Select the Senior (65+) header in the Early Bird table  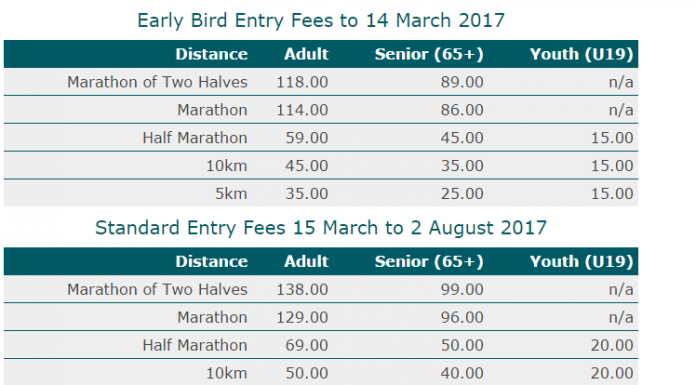429,54
